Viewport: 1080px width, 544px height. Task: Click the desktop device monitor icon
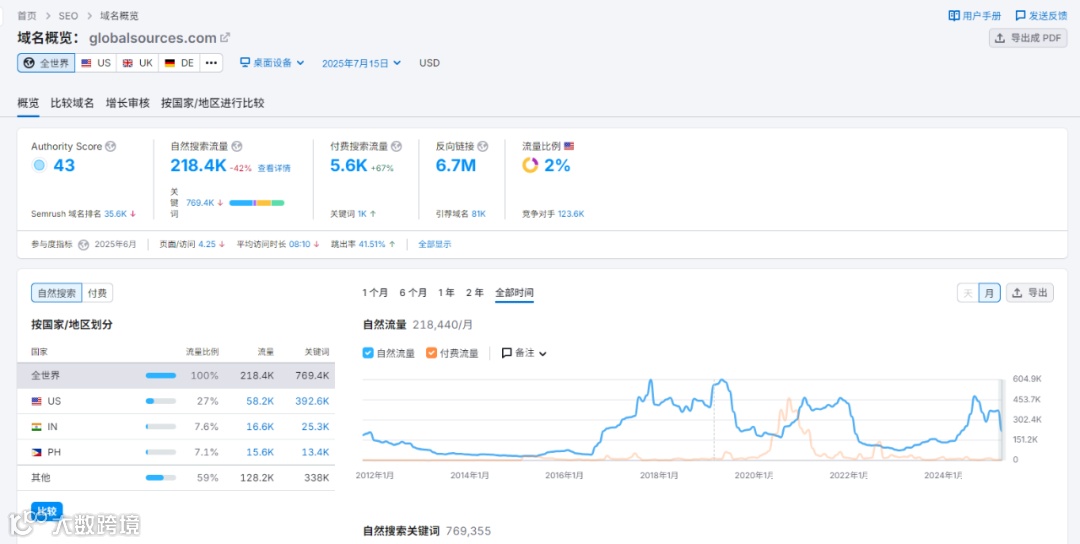pyautogui.click(x=245, y=63)
